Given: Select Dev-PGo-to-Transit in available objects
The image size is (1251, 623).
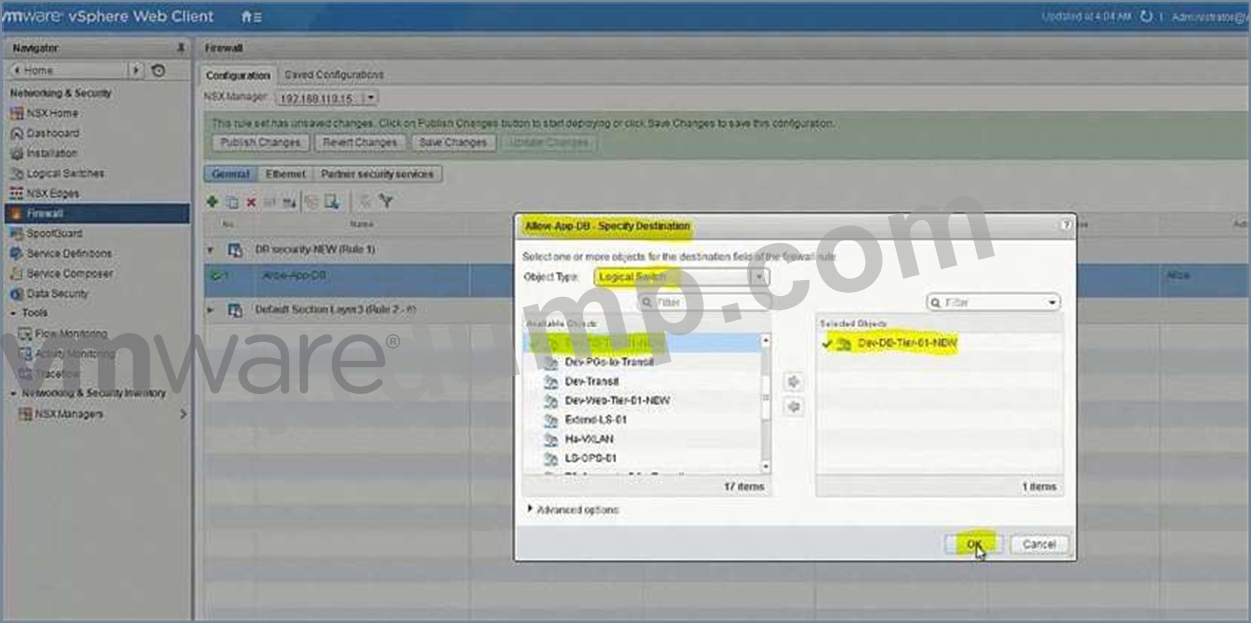Looking at the screenshot, I should pyautogui.click(x=609, y=362).
